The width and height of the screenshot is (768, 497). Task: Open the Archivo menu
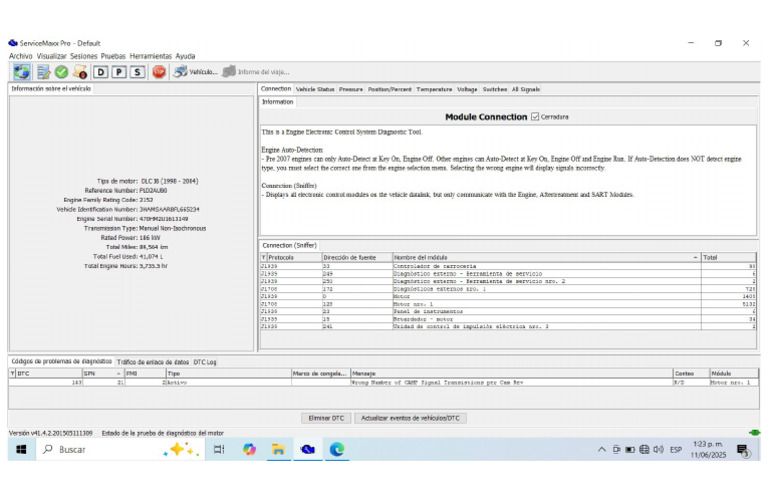point(21,56)
